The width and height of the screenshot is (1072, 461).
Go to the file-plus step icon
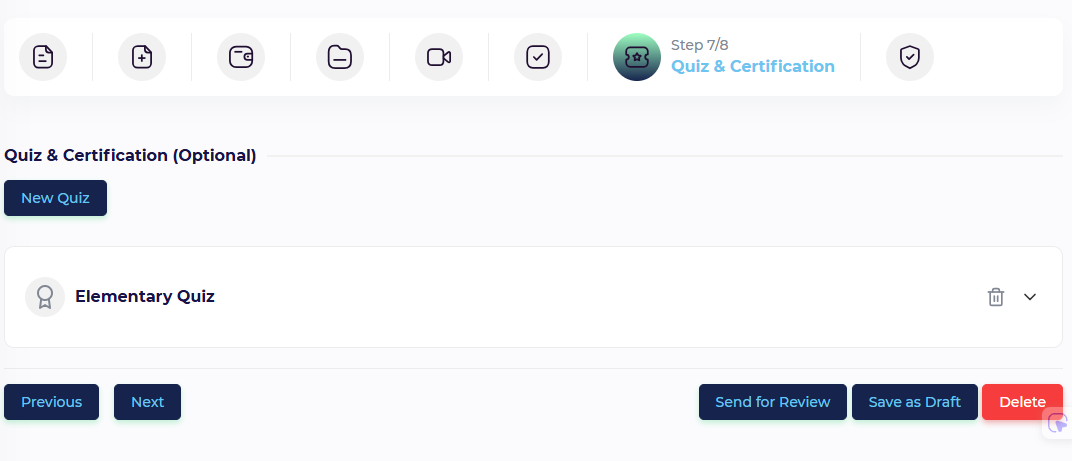click(142, 57)
